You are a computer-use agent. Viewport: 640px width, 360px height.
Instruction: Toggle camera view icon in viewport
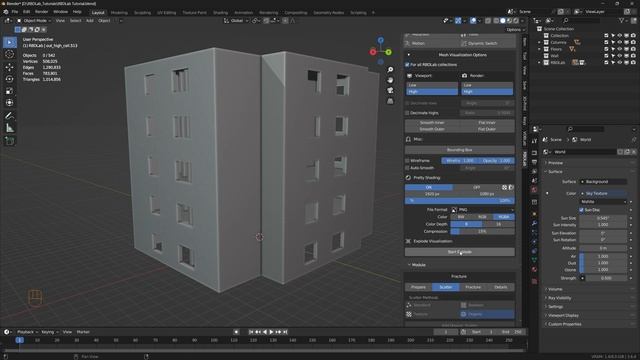[390, 91]
